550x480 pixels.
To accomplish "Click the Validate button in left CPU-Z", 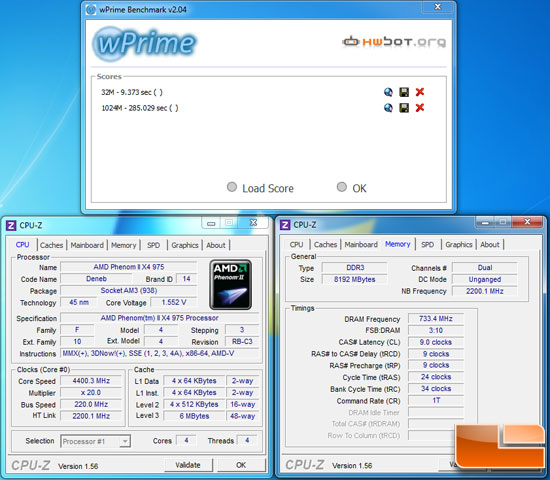I will pos(188,465).
